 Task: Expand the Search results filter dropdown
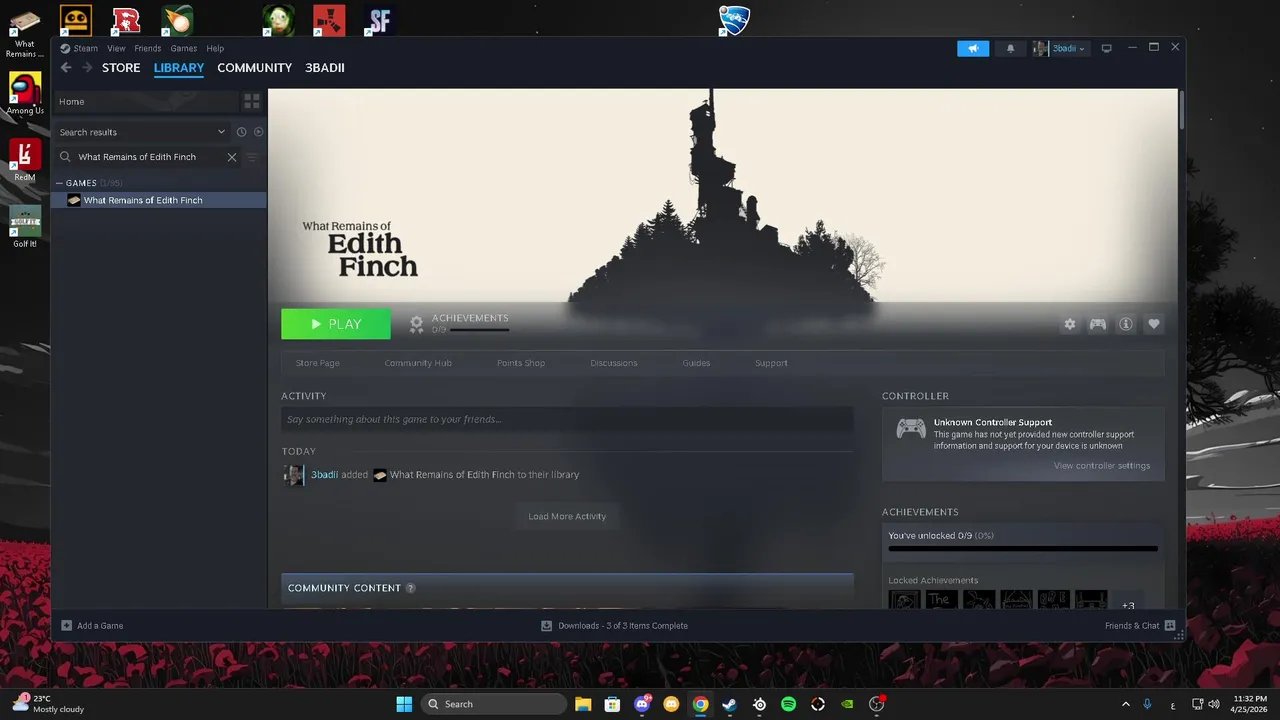point(142,132)
